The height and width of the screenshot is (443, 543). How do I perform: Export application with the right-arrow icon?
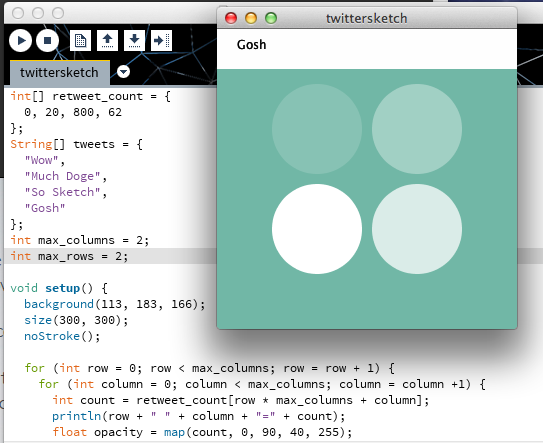tap(161, 41)
